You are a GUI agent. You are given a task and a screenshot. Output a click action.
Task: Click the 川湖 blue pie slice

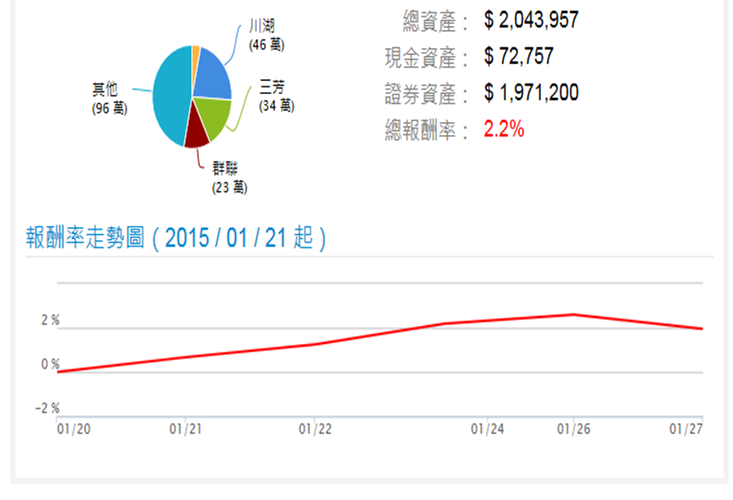pos(212,76)
